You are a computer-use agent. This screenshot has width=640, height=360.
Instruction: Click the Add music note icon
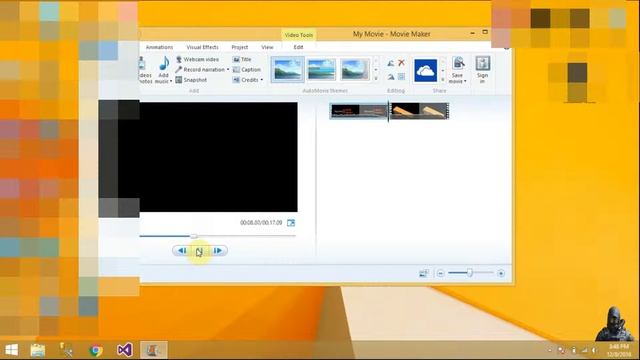tap(164, 63)
